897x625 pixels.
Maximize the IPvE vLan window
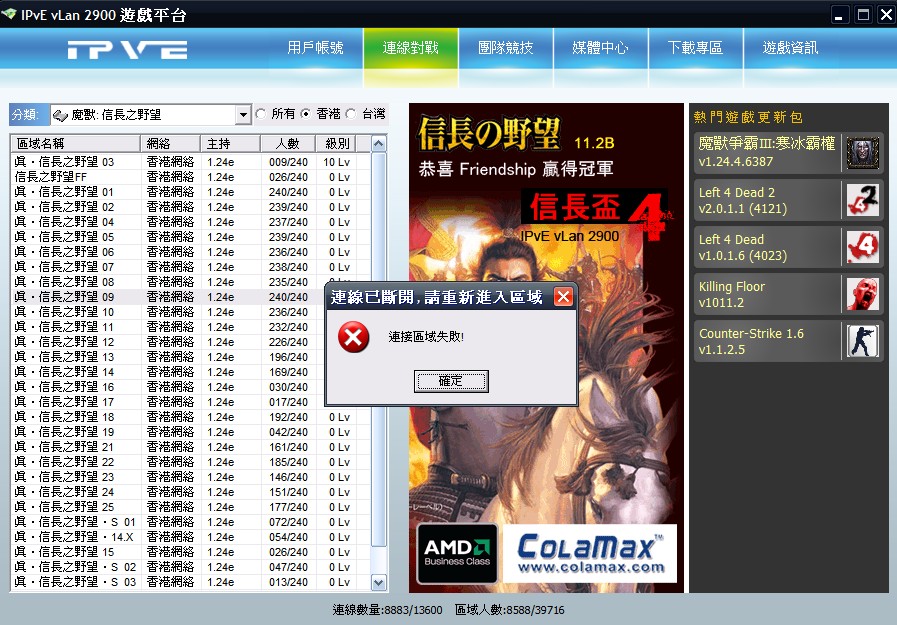tap(863, 14)
